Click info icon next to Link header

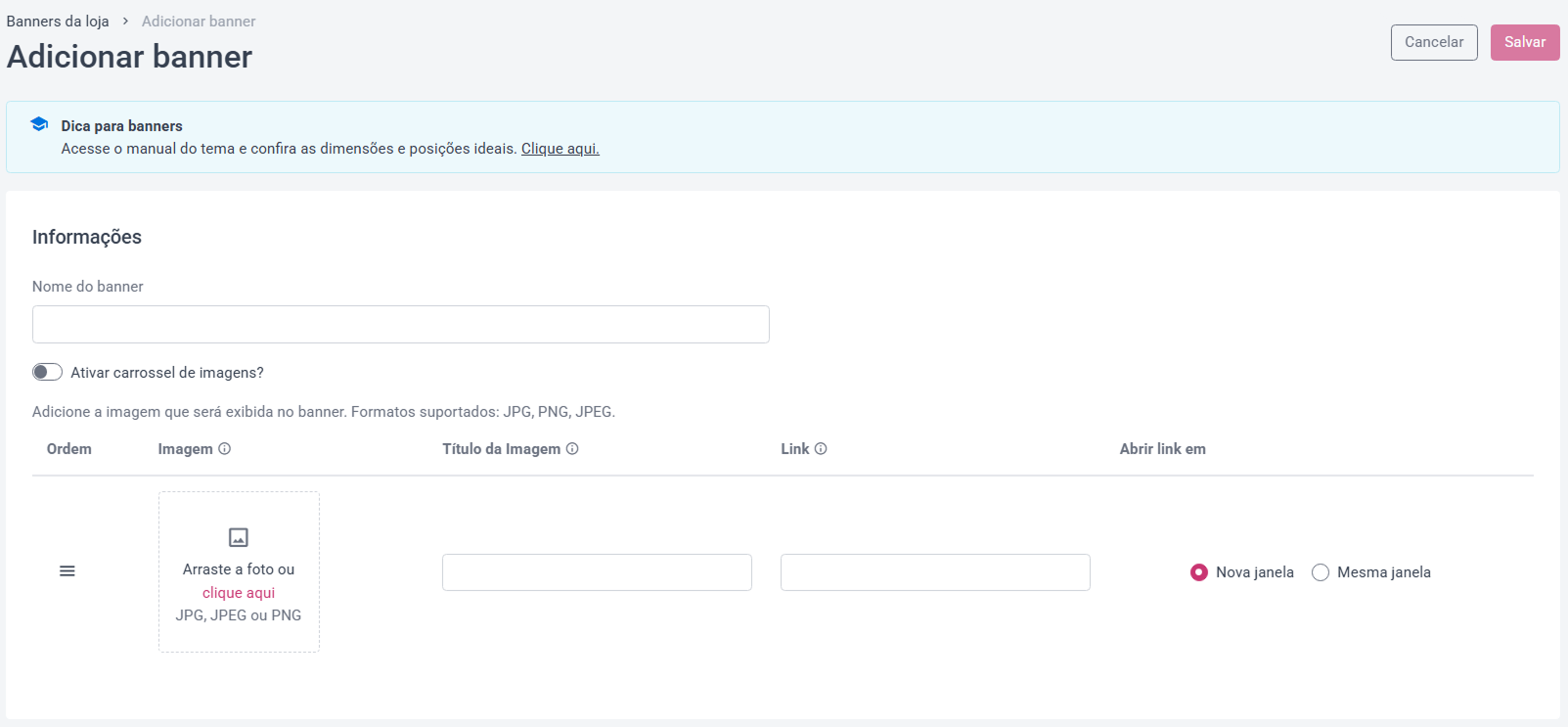point(821,449)
